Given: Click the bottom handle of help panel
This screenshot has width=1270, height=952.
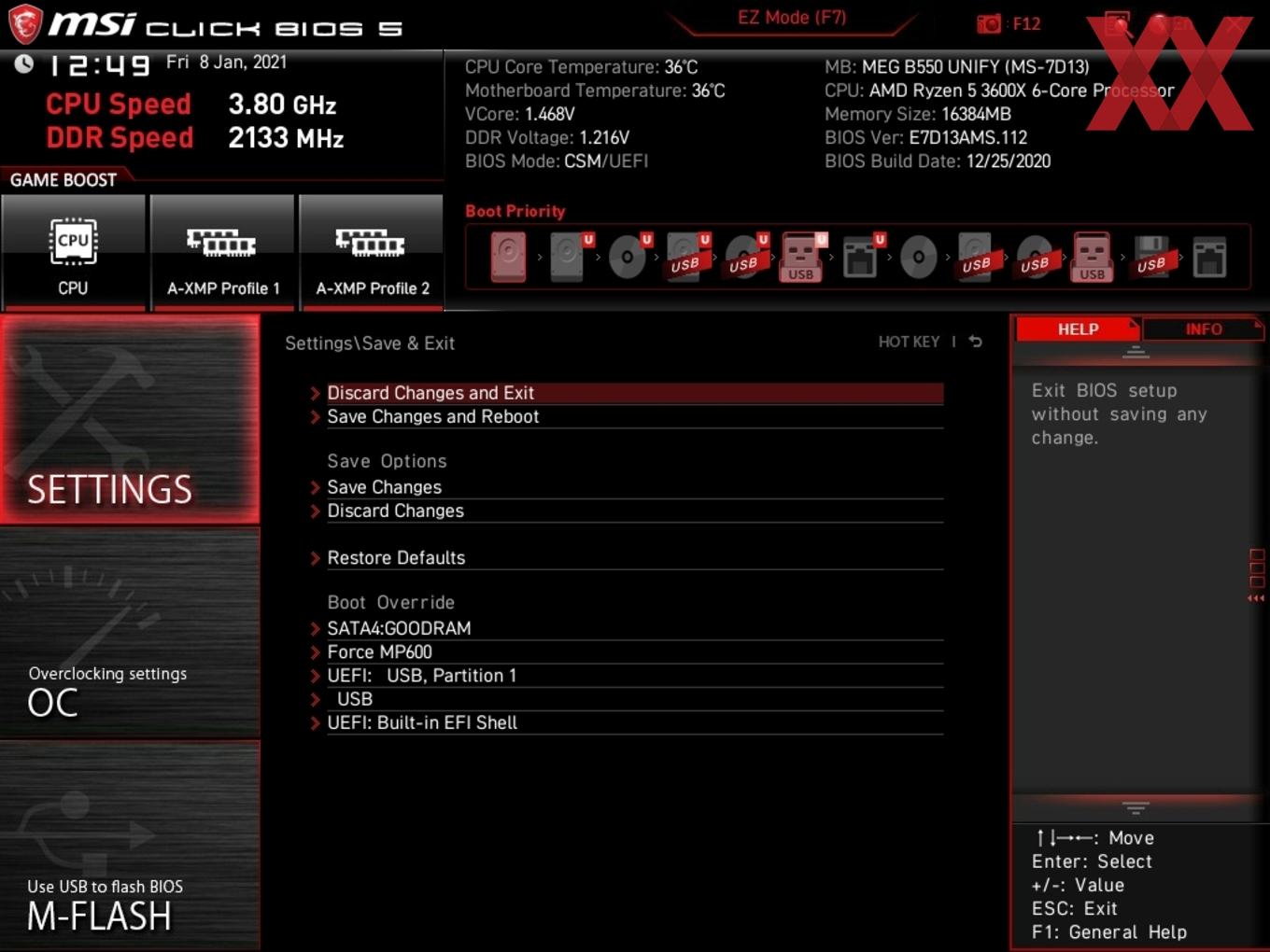Looking at the screenshot, I should (1136, 807).
